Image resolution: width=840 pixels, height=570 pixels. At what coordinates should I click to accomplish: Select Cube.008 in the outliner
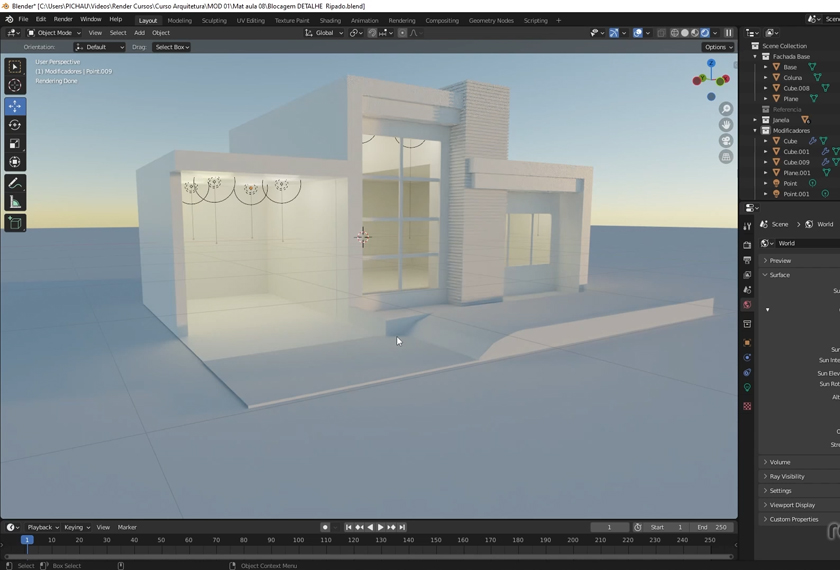click(x=796, y=88)
